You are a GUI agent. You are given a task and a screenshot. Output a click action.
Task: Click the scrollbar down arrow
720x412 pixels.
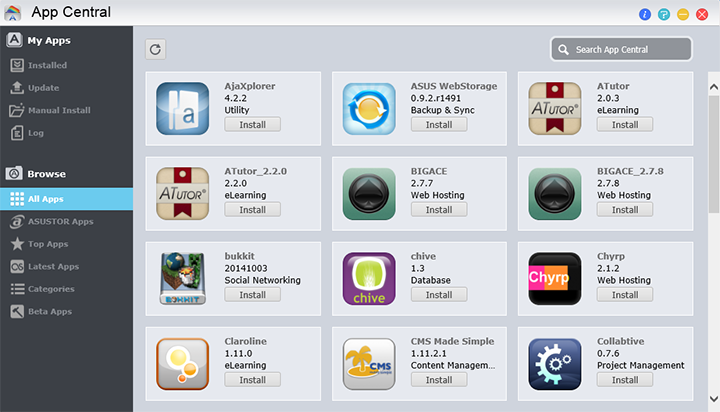[x=714, y=399]
